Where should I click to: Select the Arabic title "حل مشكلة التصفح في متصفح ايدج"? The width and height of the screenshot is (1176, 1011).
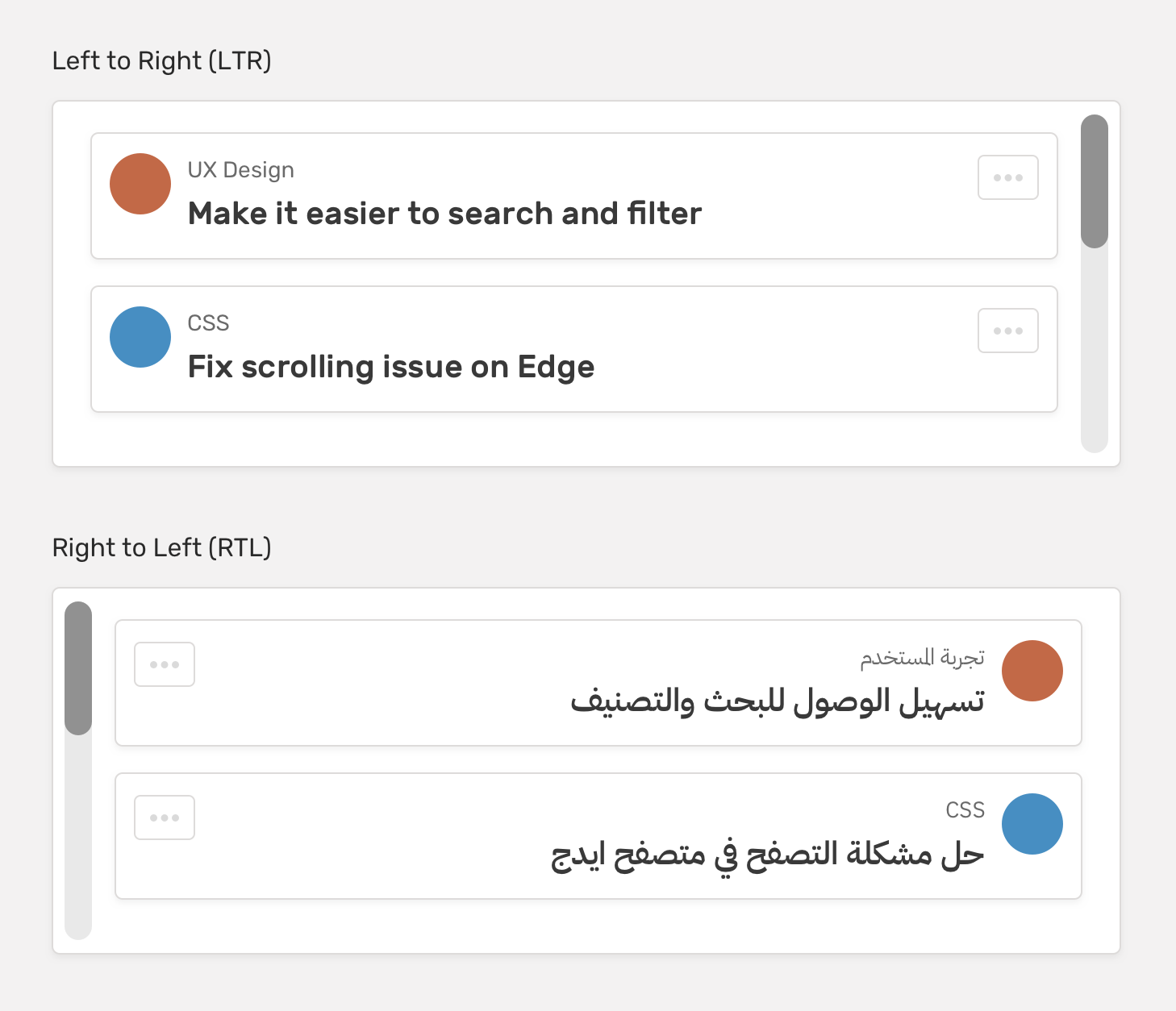[768, 854]
